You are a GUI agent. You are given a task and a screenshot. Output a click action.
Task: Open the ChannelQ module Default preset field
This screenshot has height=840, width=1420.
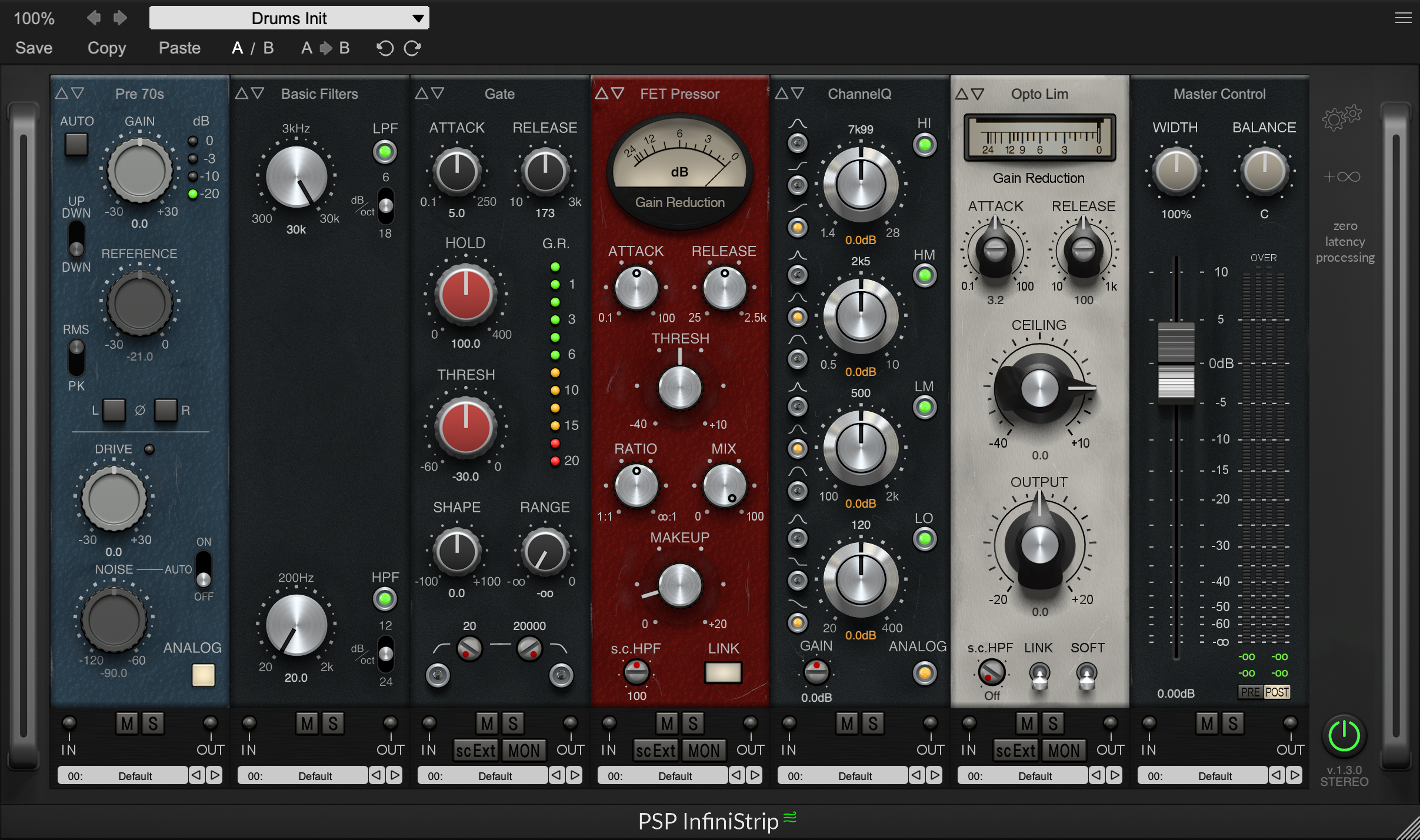tap(842, 775)
